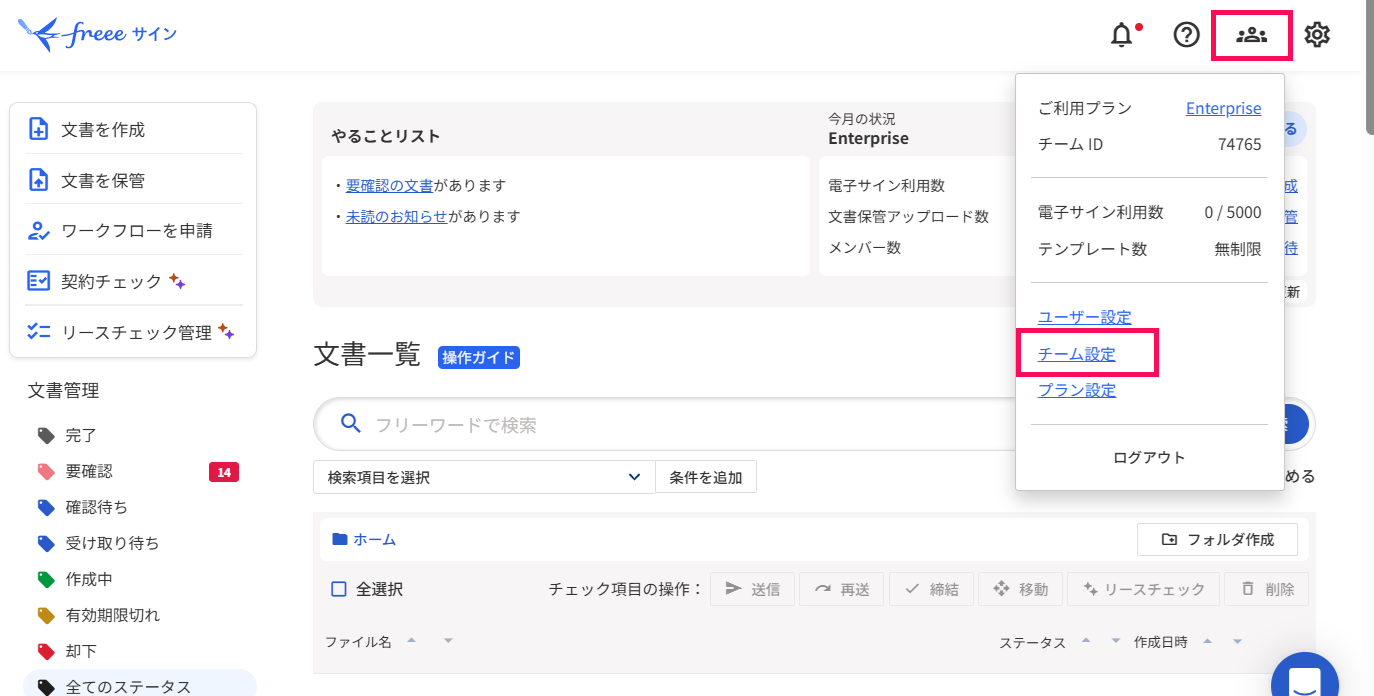The height and width of the screenshot is (696, 1374).
Task: Click the 文書管理 section heading
Action: [63, 391]
